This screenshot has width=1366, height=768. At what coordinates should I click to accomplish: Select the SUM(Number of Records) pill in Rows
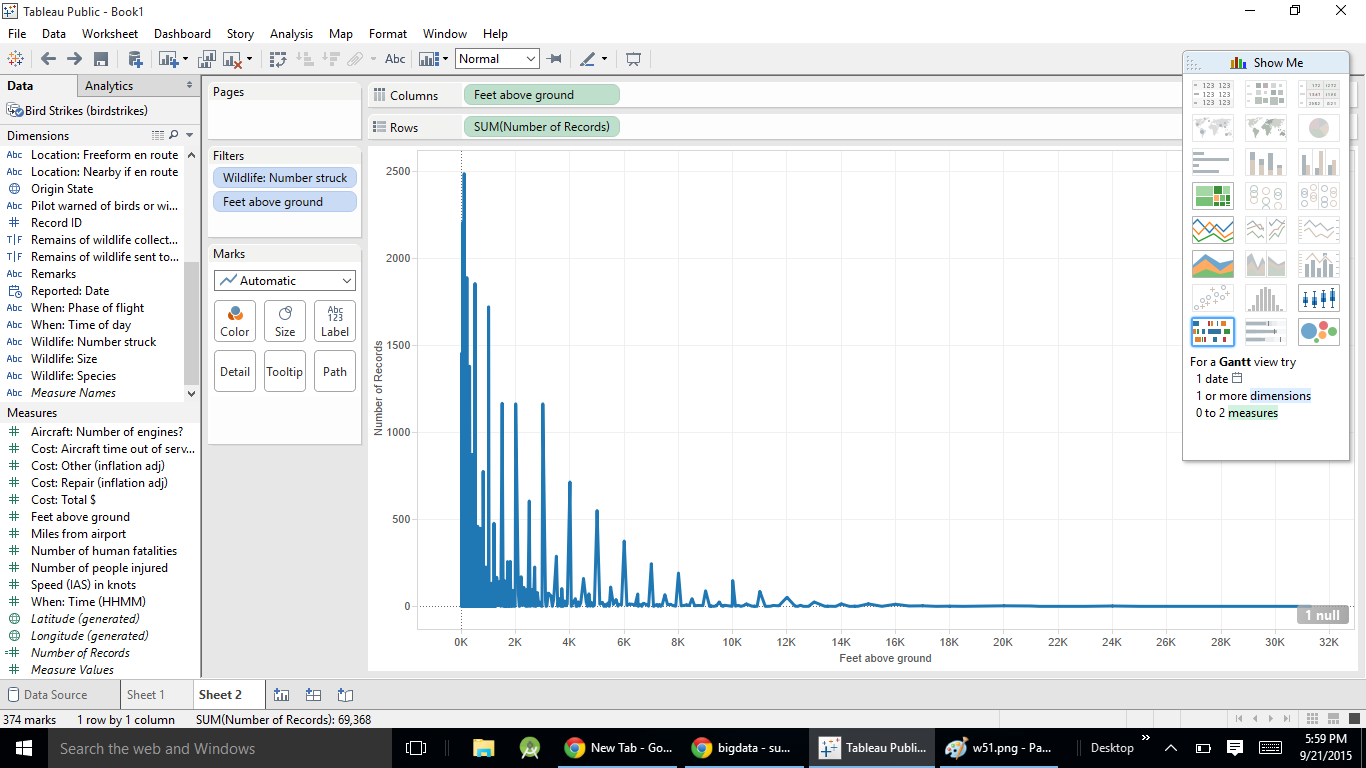point(541,127)
